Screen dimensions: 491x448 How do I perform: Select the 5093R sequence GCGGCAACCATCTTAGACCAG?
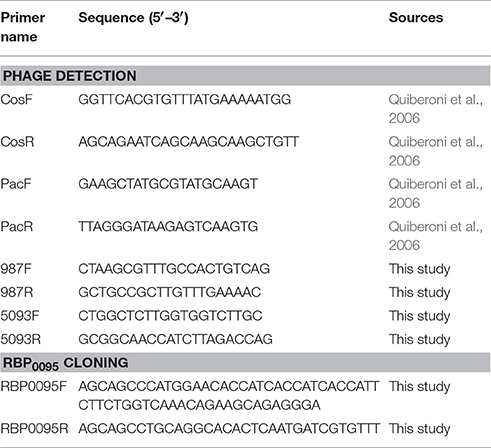click(175, 339)
